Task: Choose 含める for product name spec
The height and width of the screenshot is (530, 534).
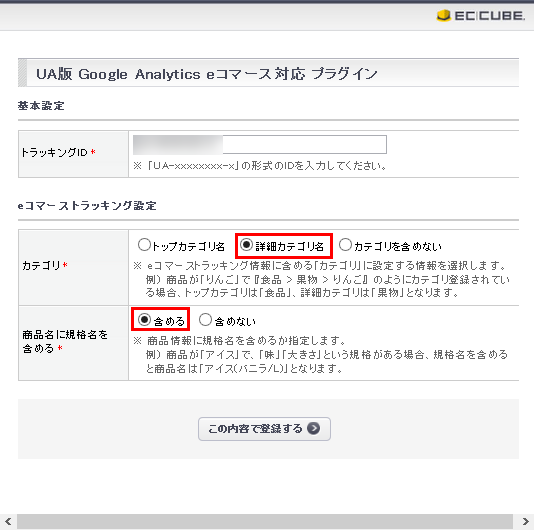Action: (x=144, y=319)
